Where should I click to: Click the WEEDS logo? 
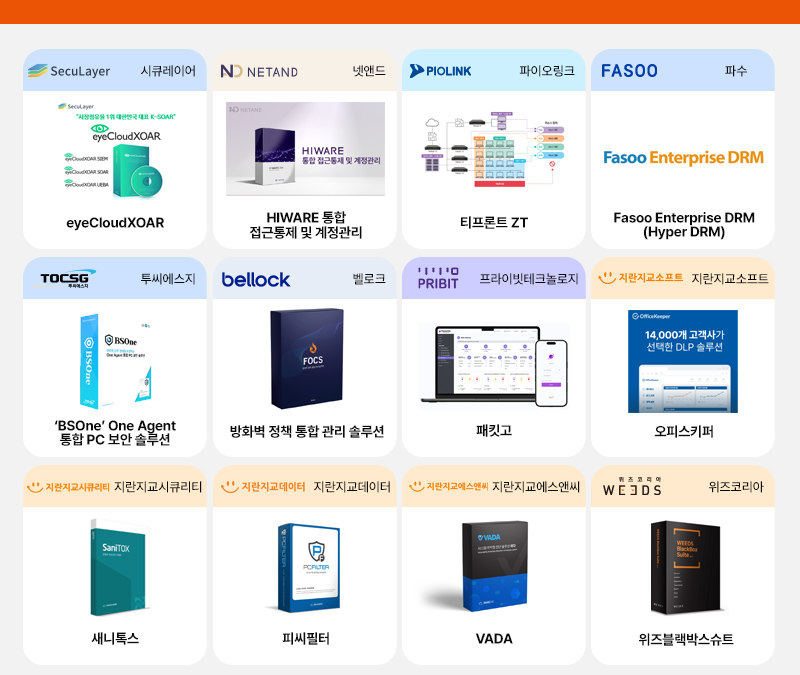coord(632,487)
